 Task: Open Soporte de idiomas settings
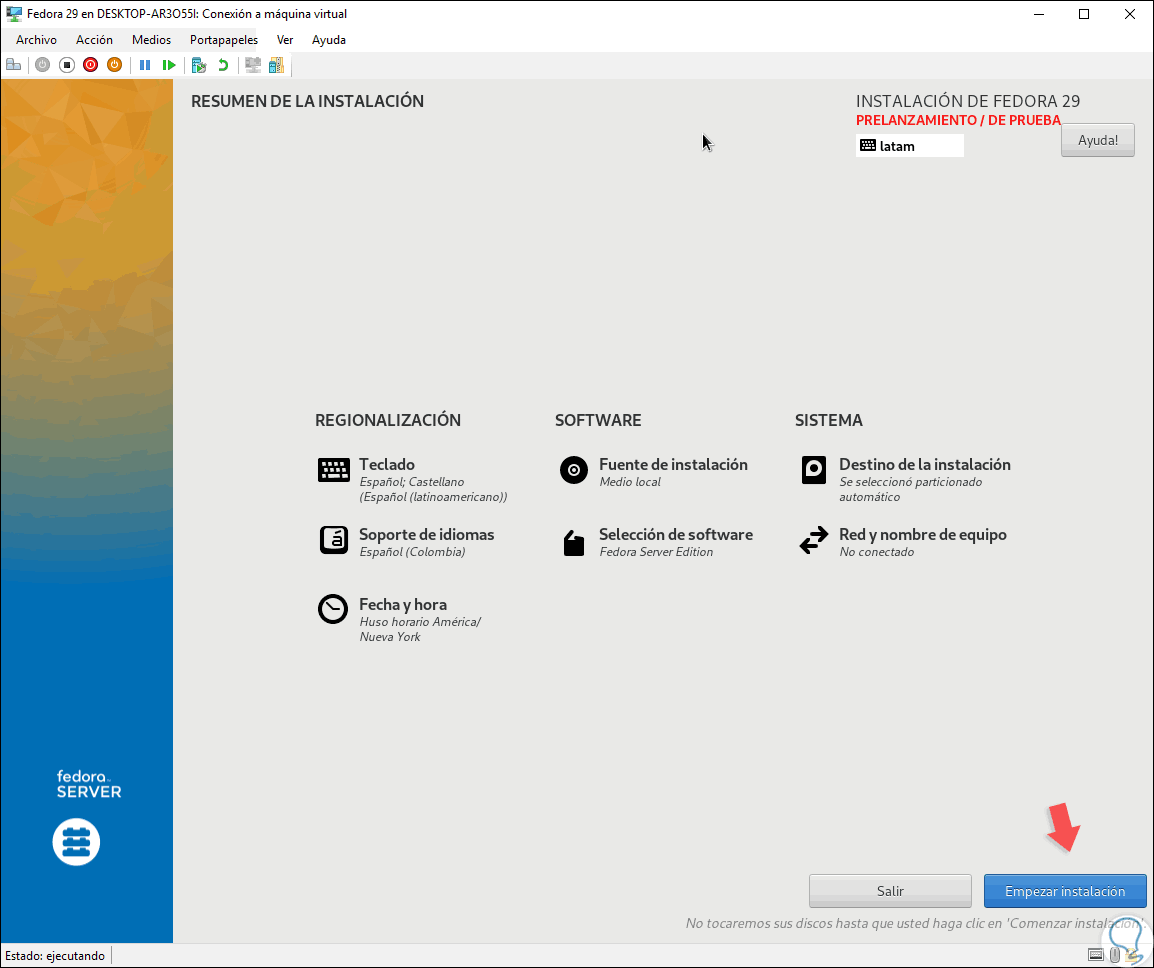[x=427, y=534]
